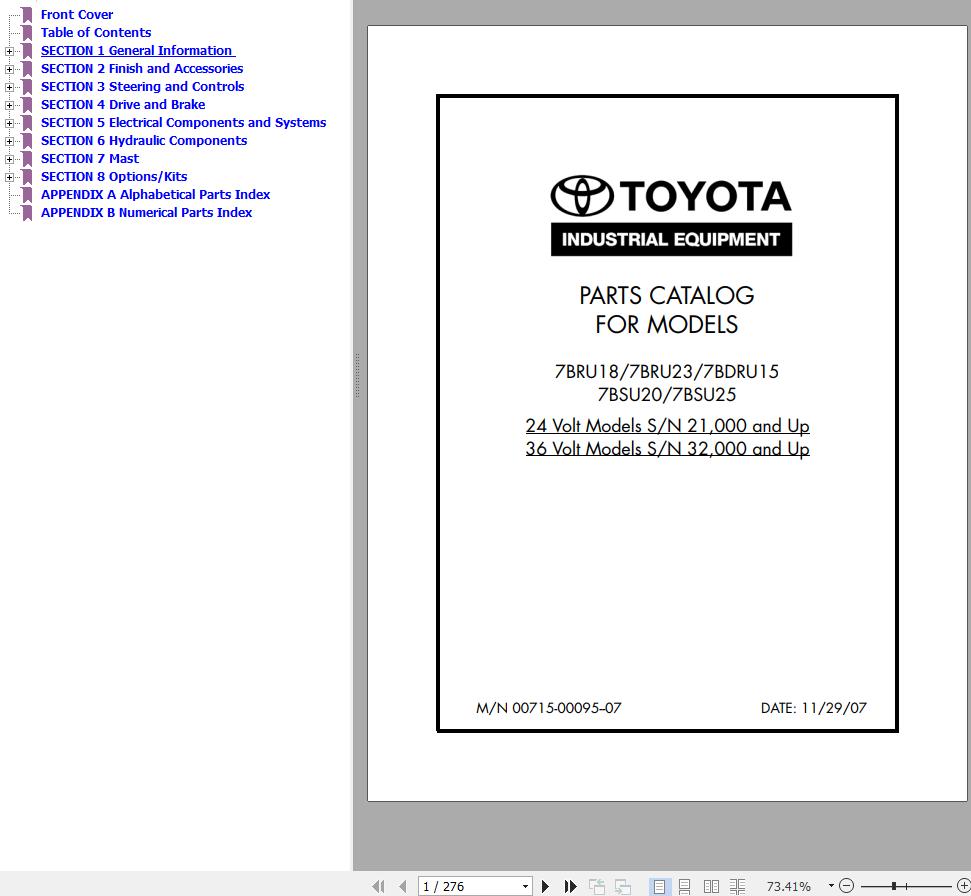Select continuous page layout
This screenshot has height=896, width=971.
click(x=685, y=886)
